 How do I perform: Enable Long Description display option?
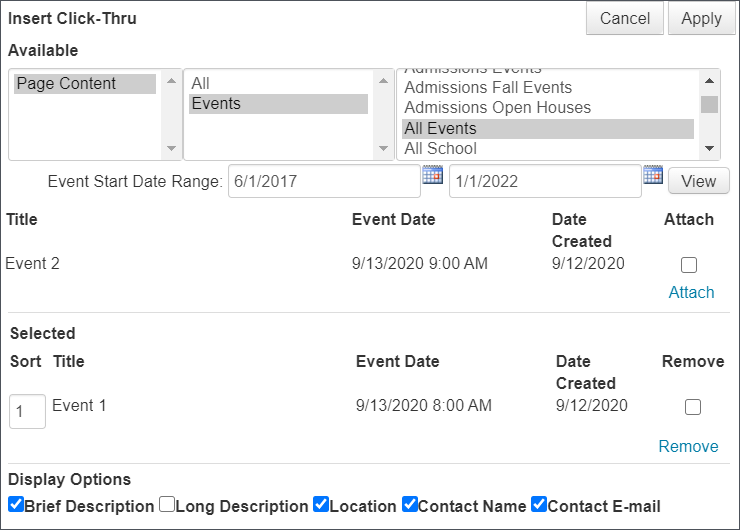pyautogui.click(x=167, y=504)
